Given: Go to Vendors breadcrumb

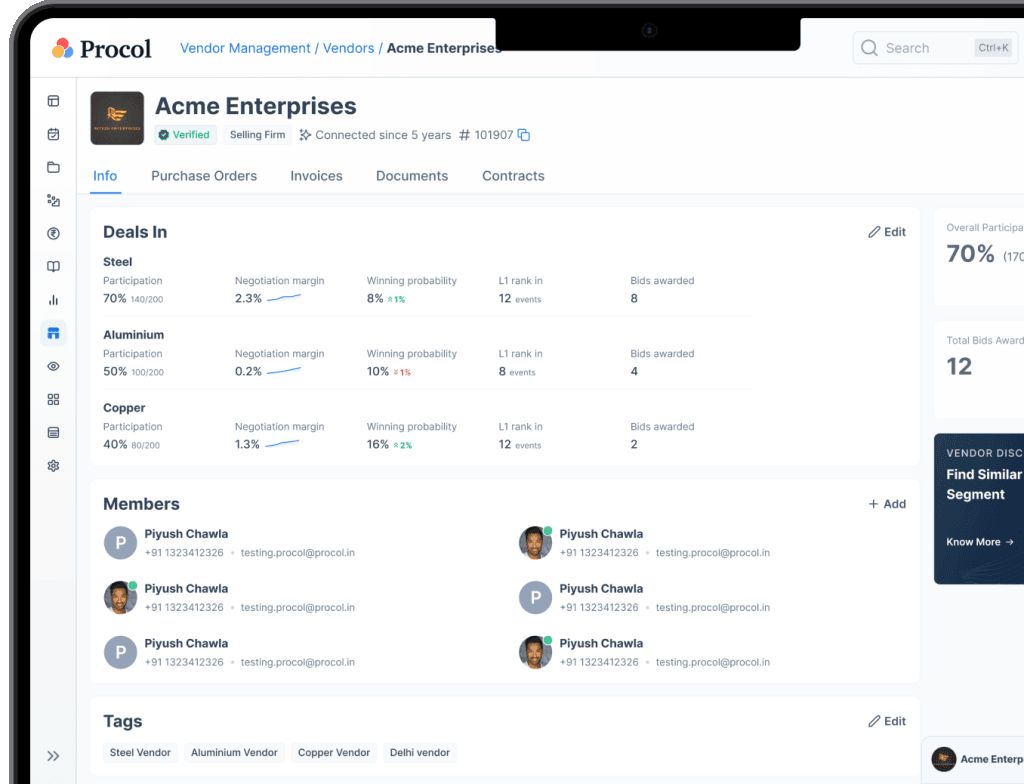Looking at the screenshot, I should (349, 48).
